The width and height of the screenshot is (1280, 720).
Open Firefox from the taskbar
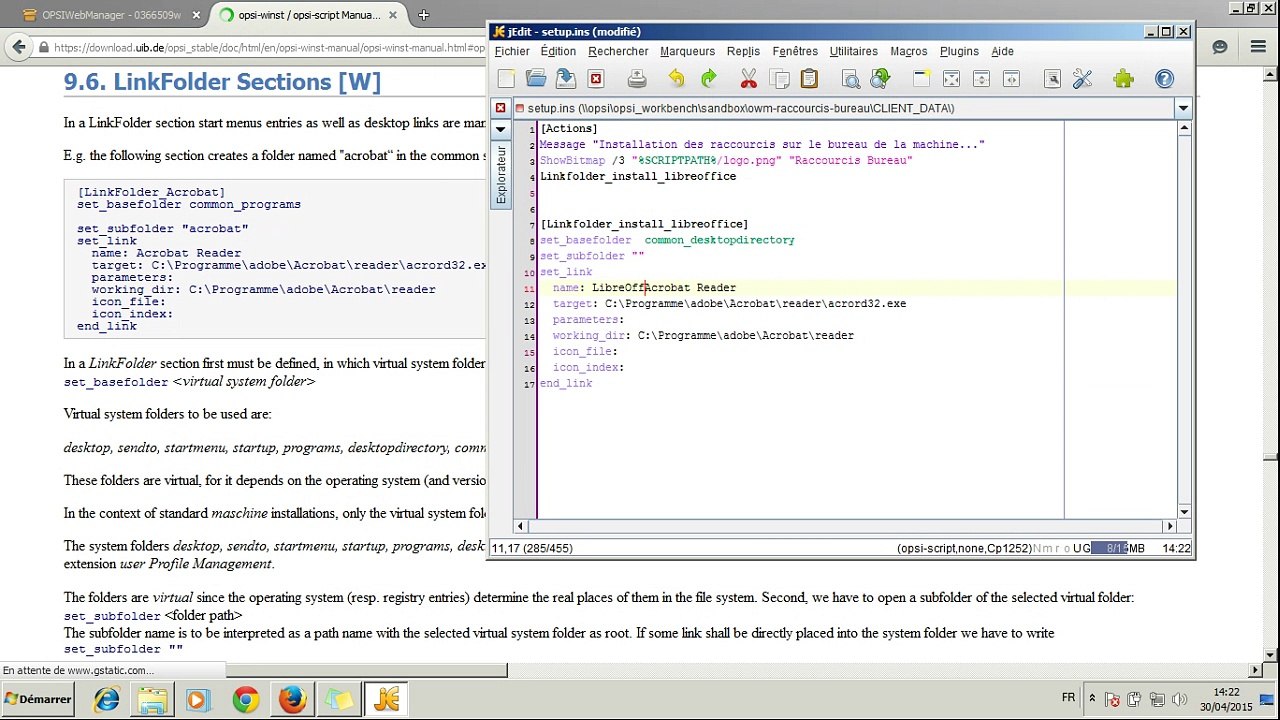[x=292, y=700]
